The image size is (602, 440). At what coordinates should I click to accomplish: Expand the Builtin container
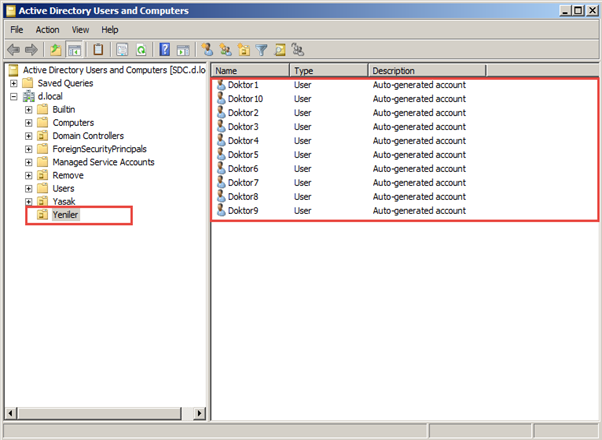click(x=28, y=110)
